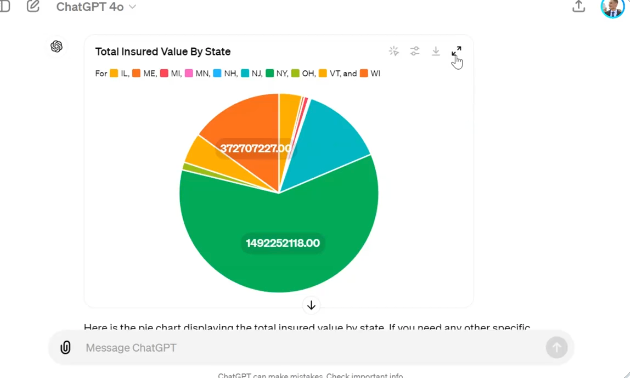Image resolution: width=630 pixels, height=378 pixels.
Task: Select the IL yellow legend swatch
Action: (114, 73)
